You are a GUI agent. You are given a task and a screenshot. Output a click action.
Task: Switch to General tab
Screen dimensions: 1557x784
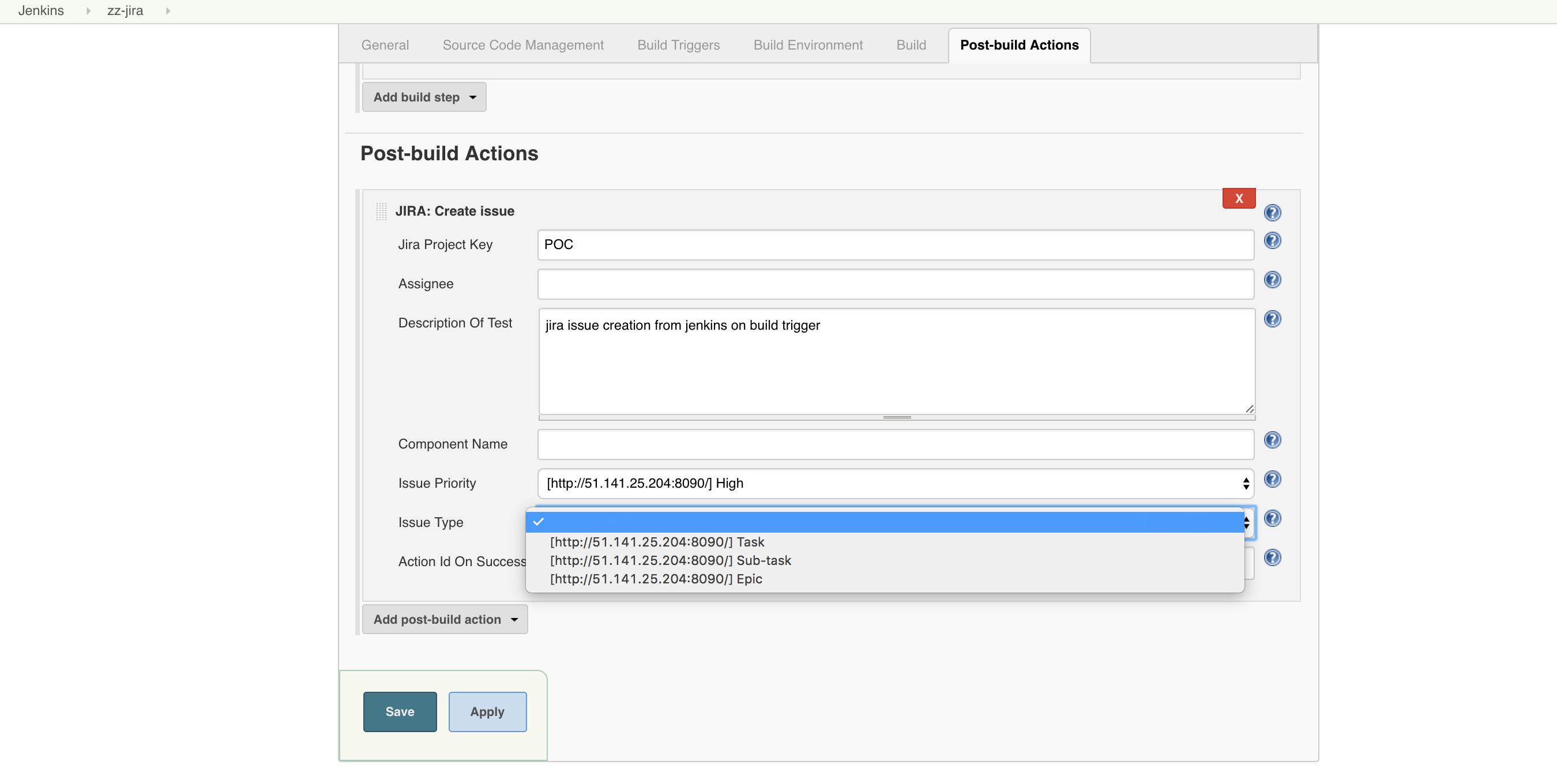(385, 46)
